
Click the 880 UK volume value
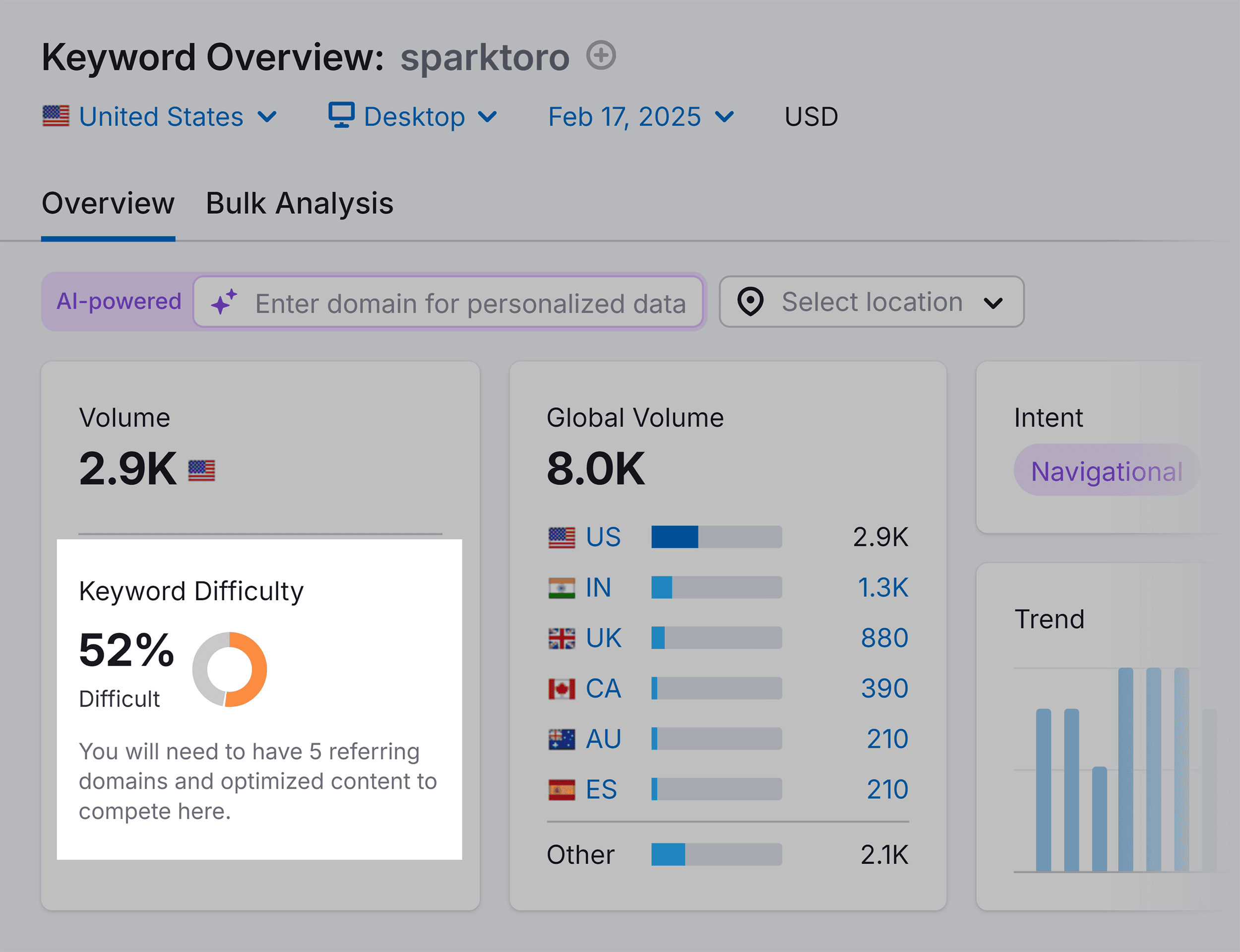point(884,638)
